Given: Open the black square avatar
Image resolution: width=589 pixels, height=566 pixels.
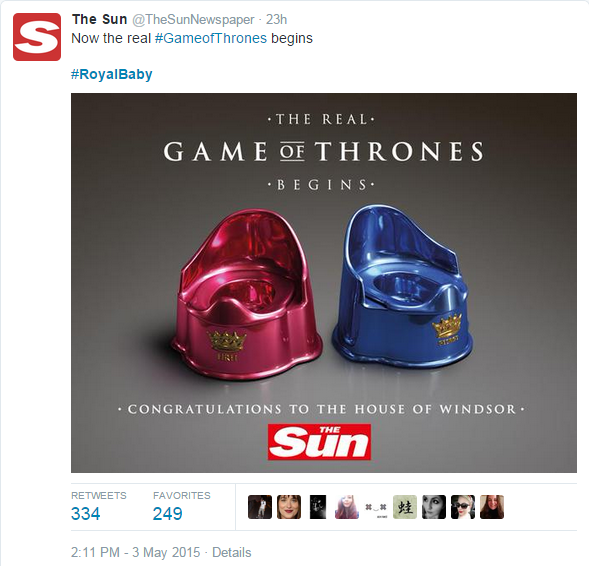Looking at the screenshot, I should (318, 507).
